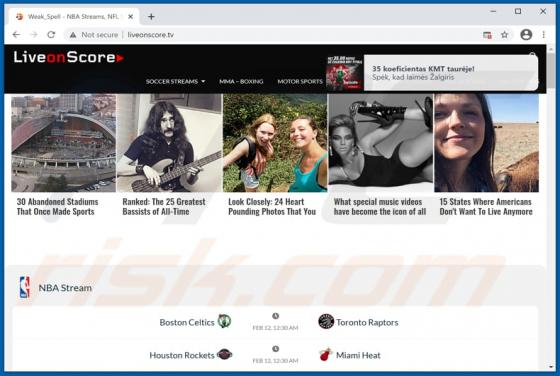Open the translate page icon in address bar
The image size is (560, 376).
coord(487,35)
